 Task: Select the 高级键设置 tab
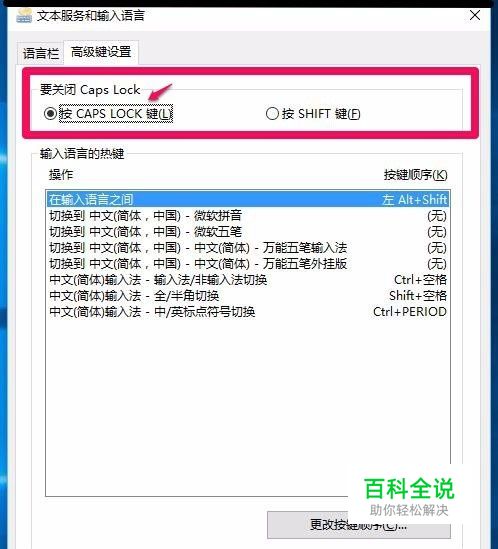101,52
